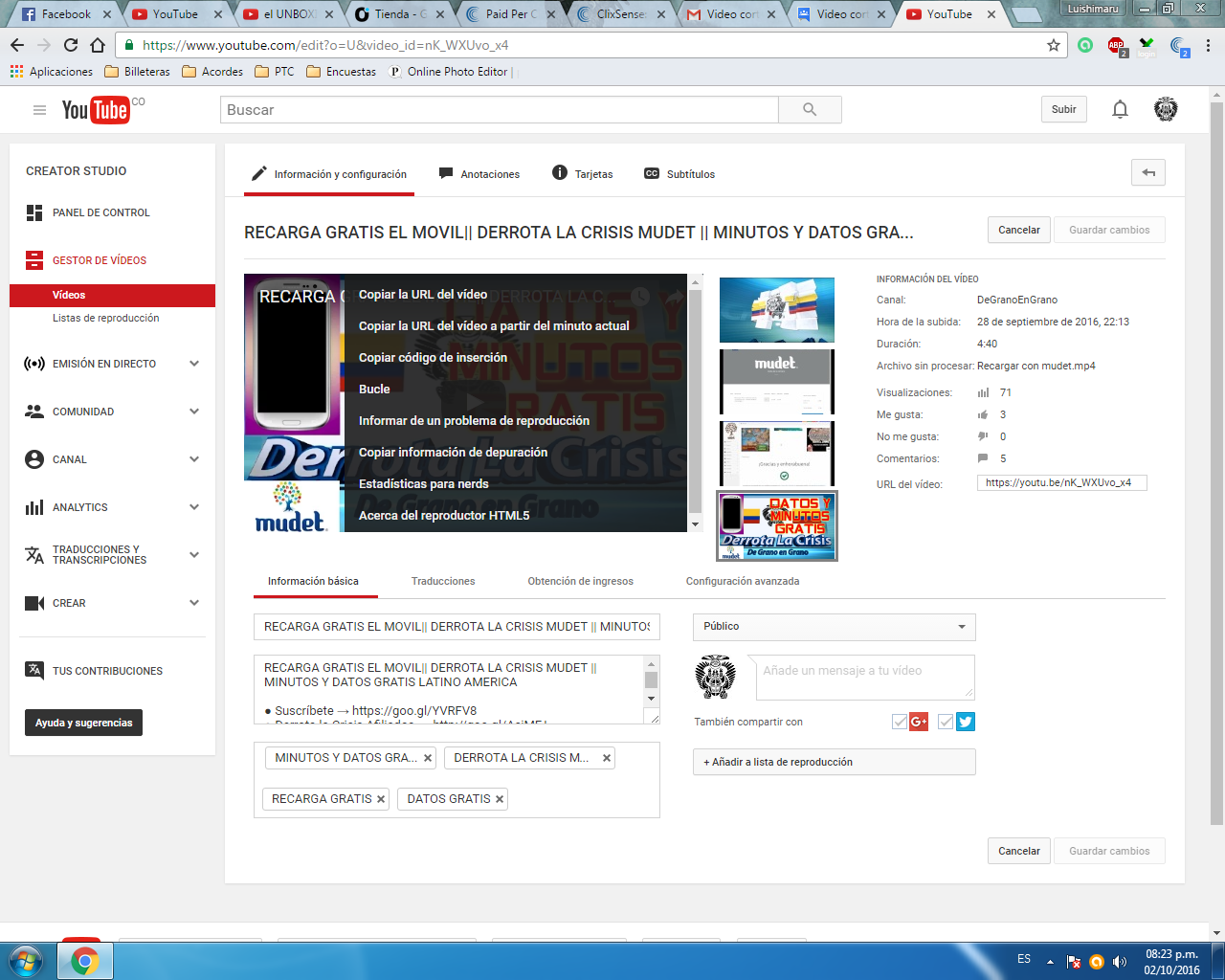
Task: Remove the MINUTOS Y DATOS GRA... tag
Action: coord(428,758)
